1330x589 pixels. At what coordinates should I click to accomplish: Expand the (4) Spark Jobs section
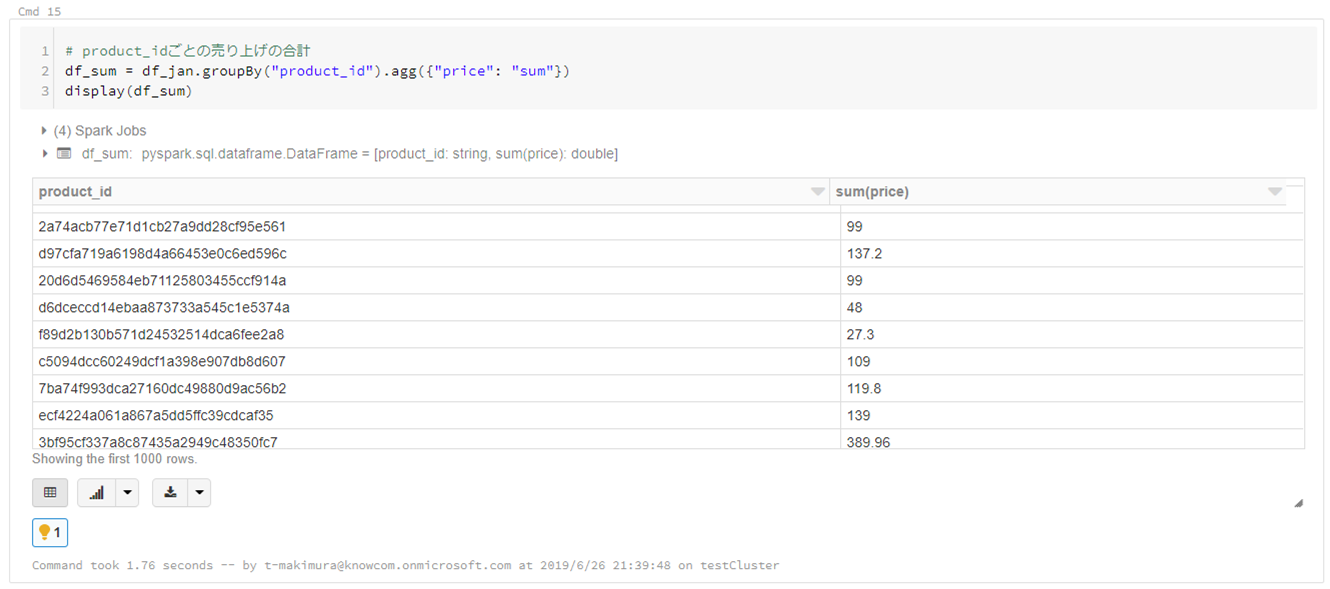pyautogui.click(x=44, y=130)
